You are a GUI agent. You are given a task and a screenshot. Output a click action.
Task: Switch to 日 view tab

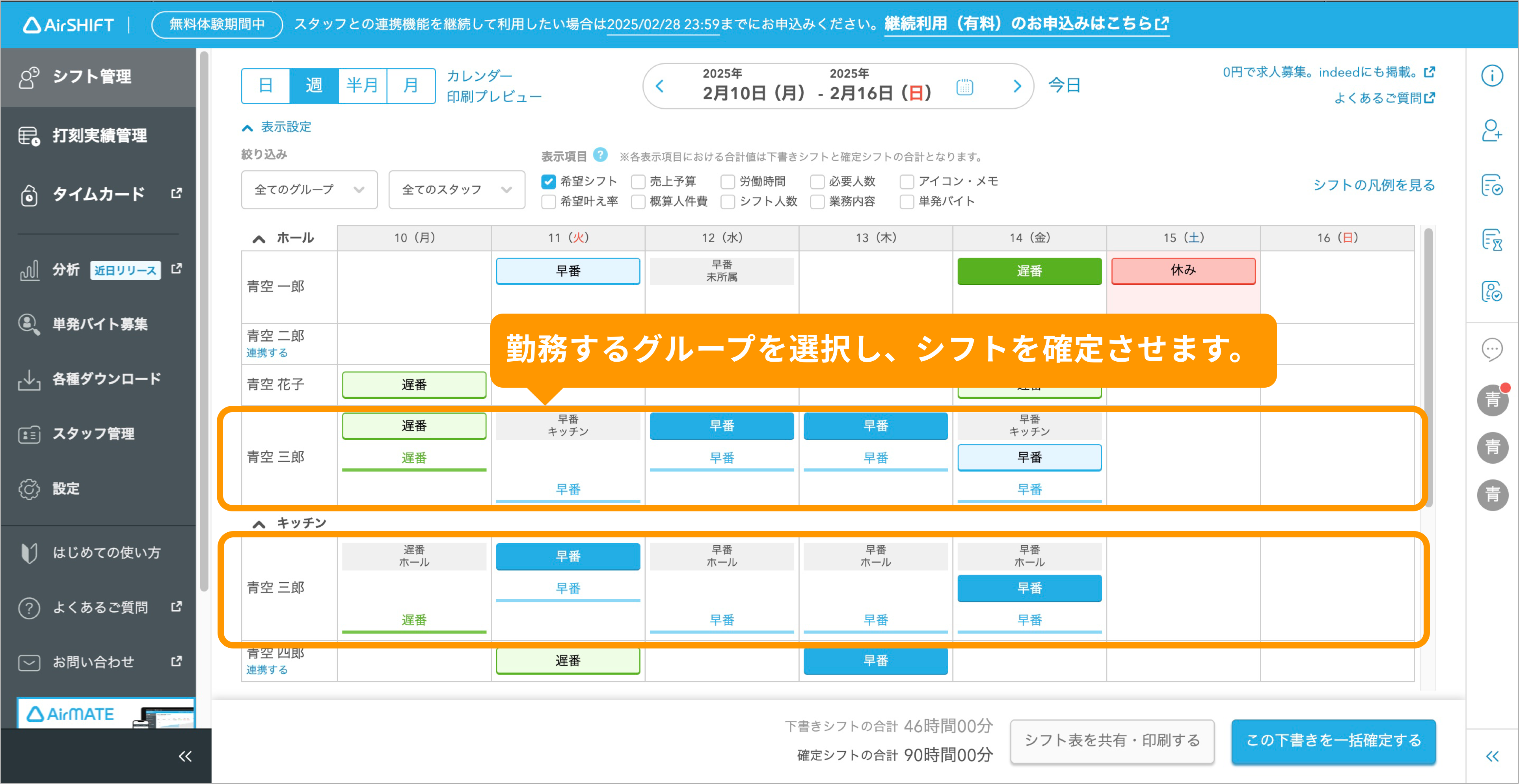[266, 86]
